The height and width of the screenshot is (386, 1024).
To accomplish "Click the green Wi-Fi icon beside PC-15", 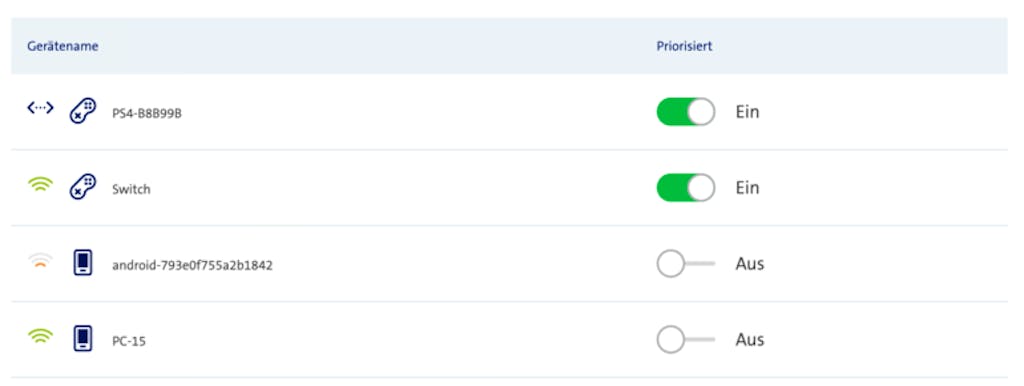I will coord(40,336).
